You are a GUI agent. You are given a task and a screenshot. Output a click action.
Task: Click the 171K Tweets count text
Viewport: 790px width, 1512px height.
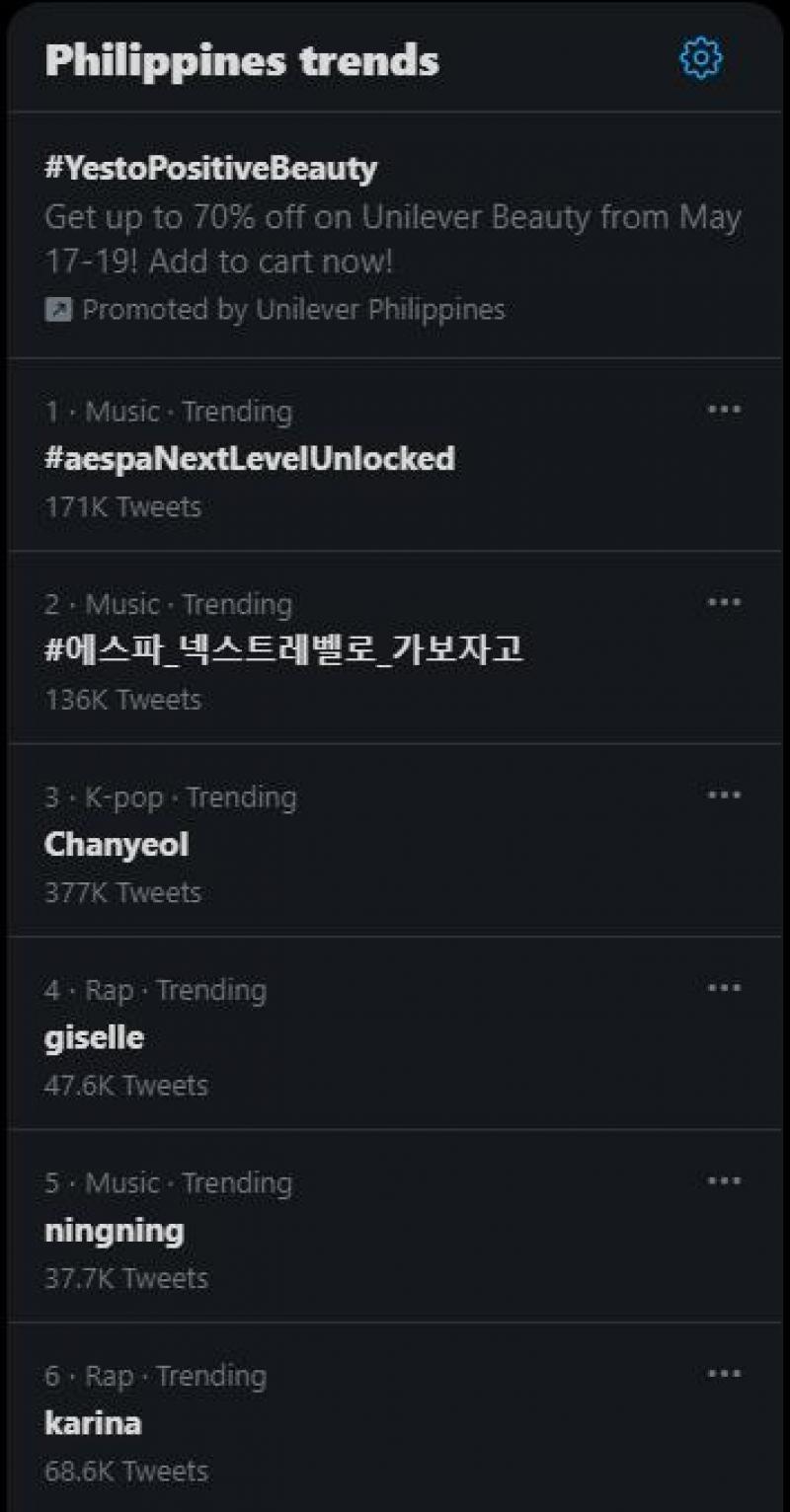click(122, 507)
